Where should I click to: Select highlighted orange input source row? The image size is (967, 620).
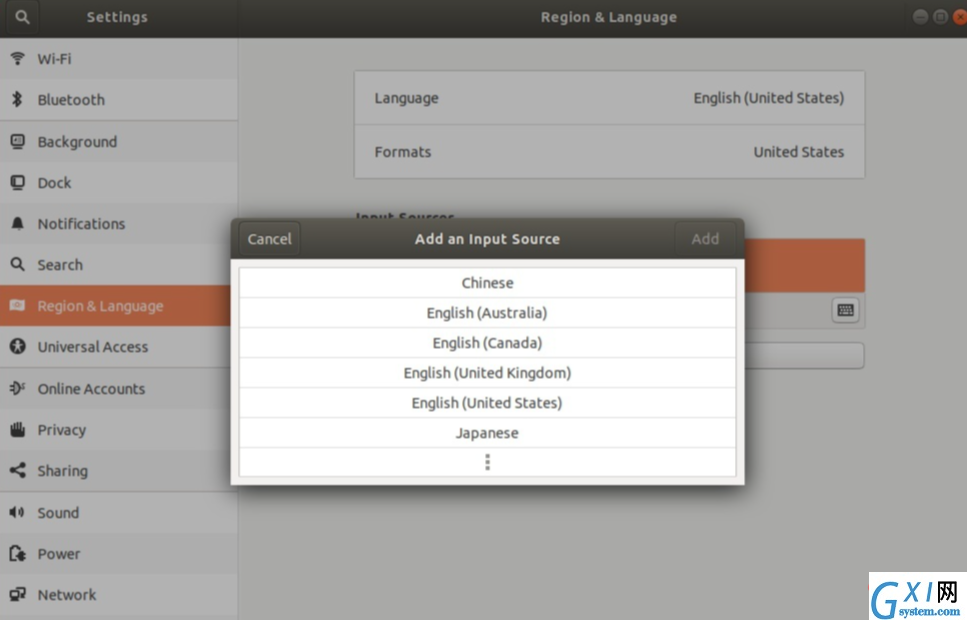(804, 265)
